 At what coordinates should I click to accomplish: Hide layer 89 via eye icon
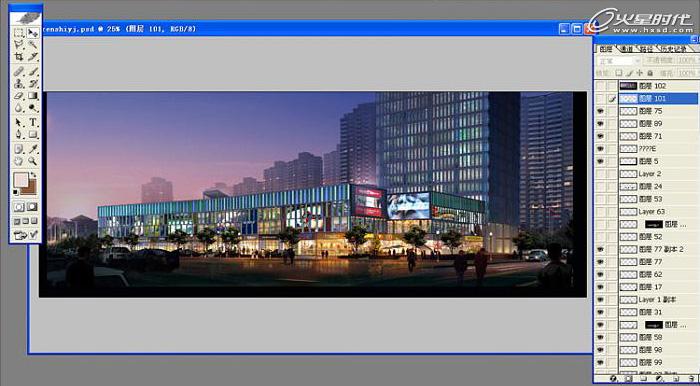tap(600, 124)
